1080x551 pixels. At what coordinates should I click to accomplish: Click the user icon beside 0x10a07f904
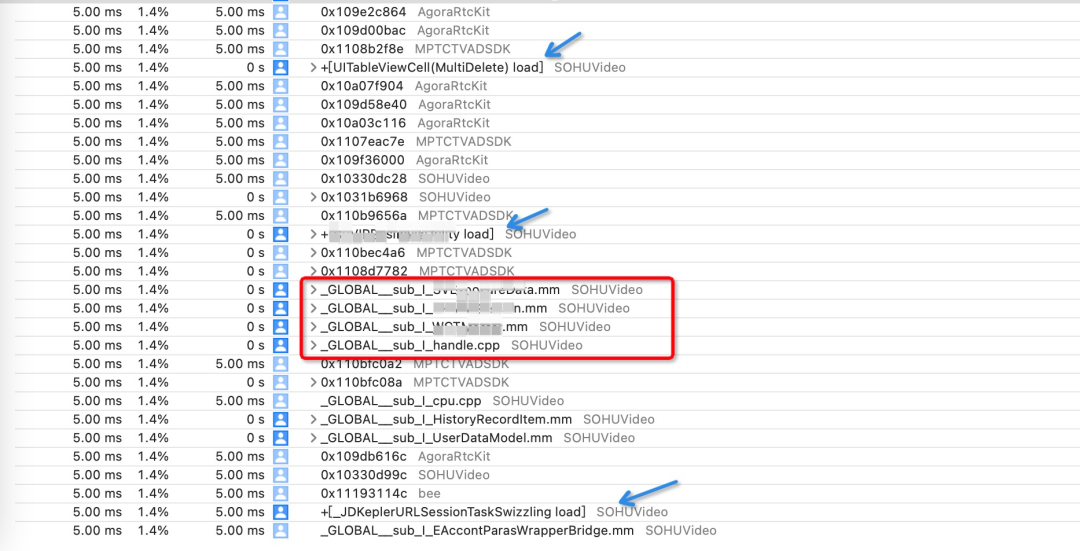280,86
